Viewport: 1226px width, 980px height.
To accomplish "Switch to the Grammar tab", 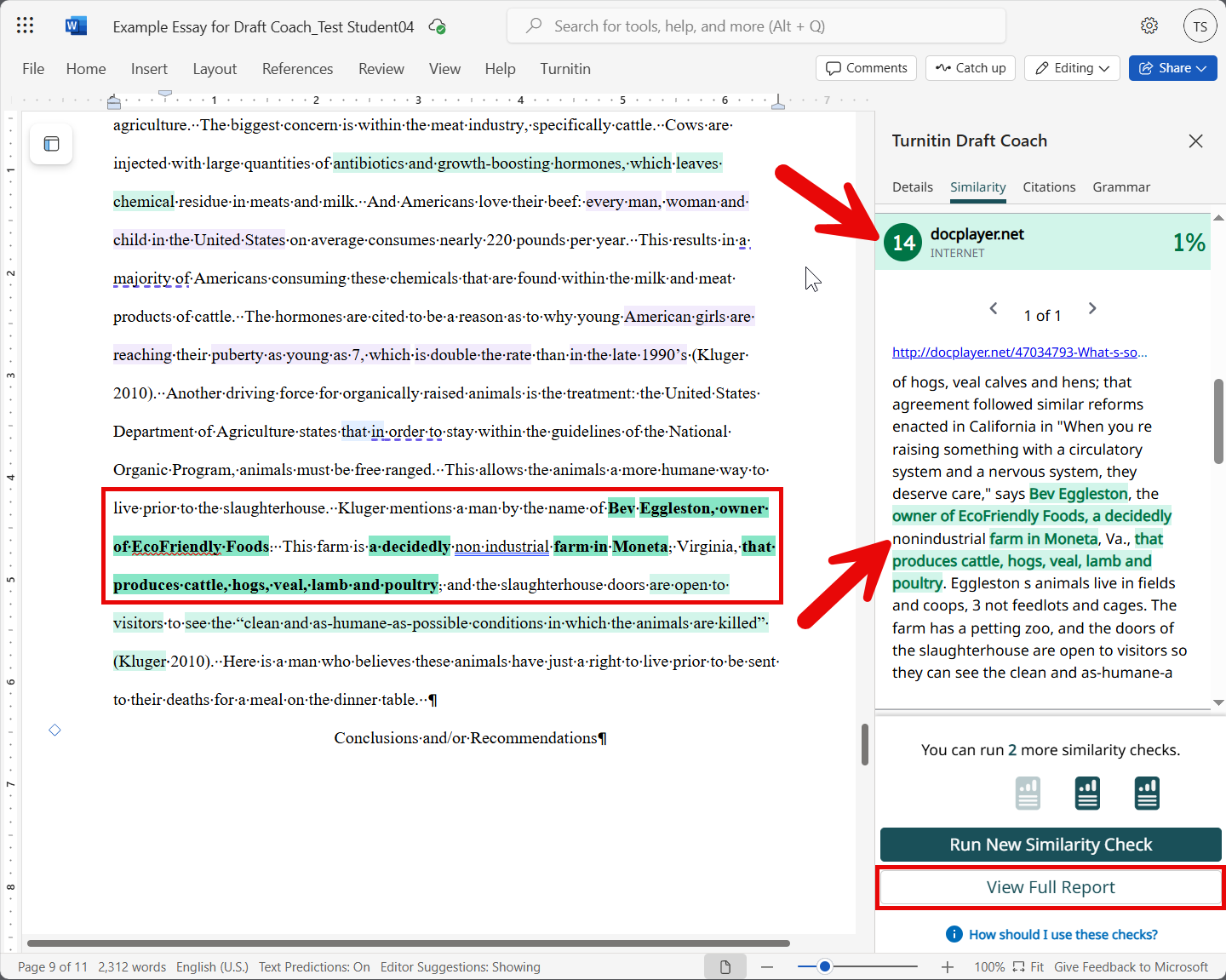I will [1121, 187].
